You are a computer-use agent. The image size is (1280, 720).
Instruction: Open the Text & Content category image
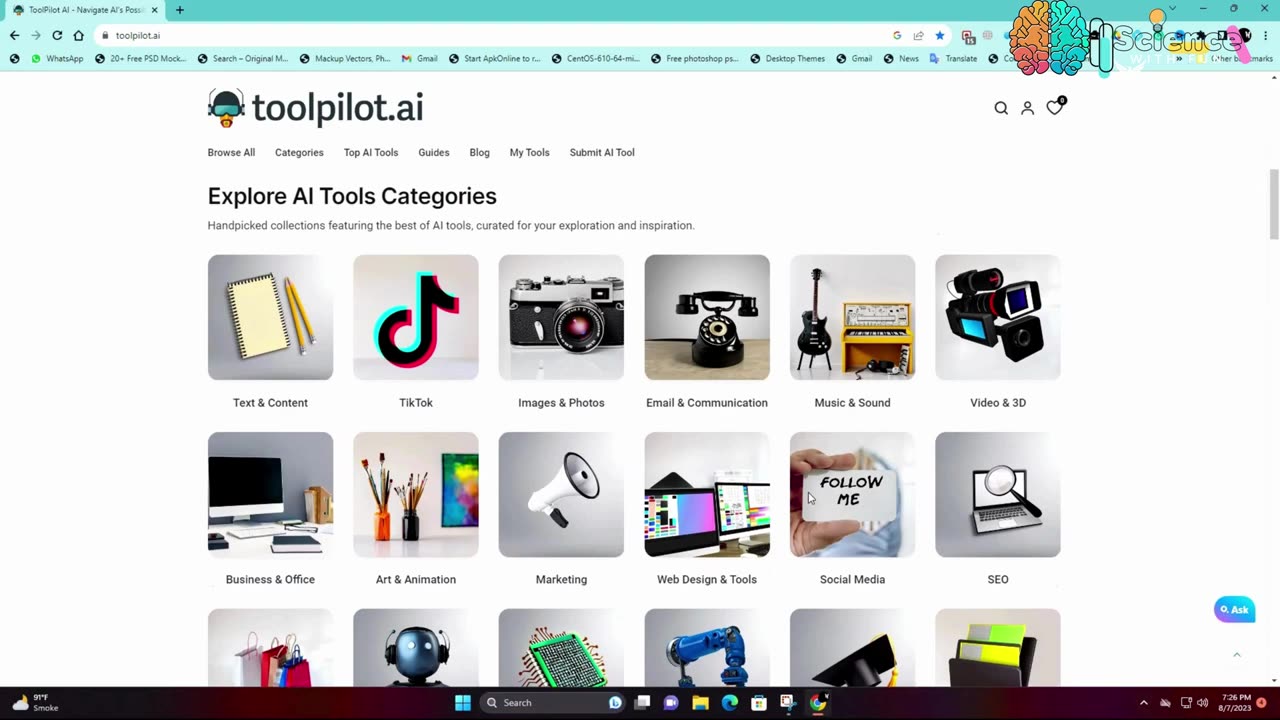270,317
